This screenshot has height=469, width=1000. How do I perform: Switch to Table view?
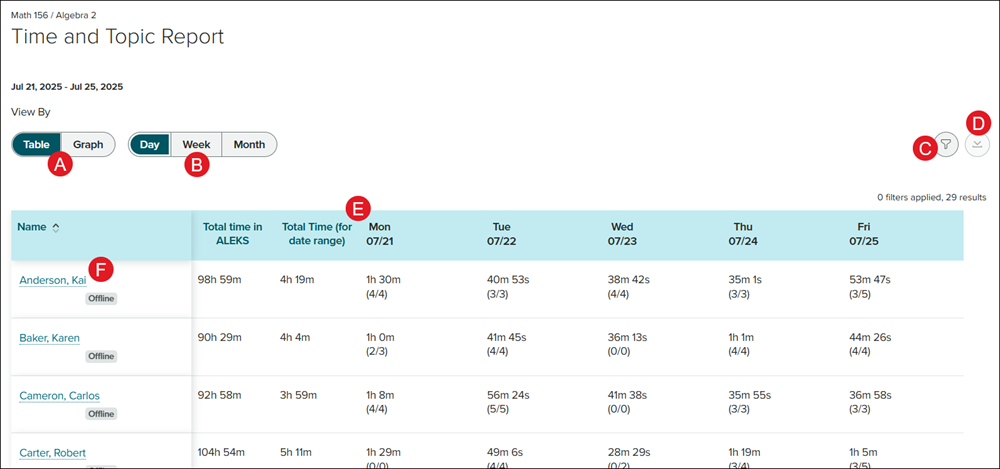pos(37,144)
